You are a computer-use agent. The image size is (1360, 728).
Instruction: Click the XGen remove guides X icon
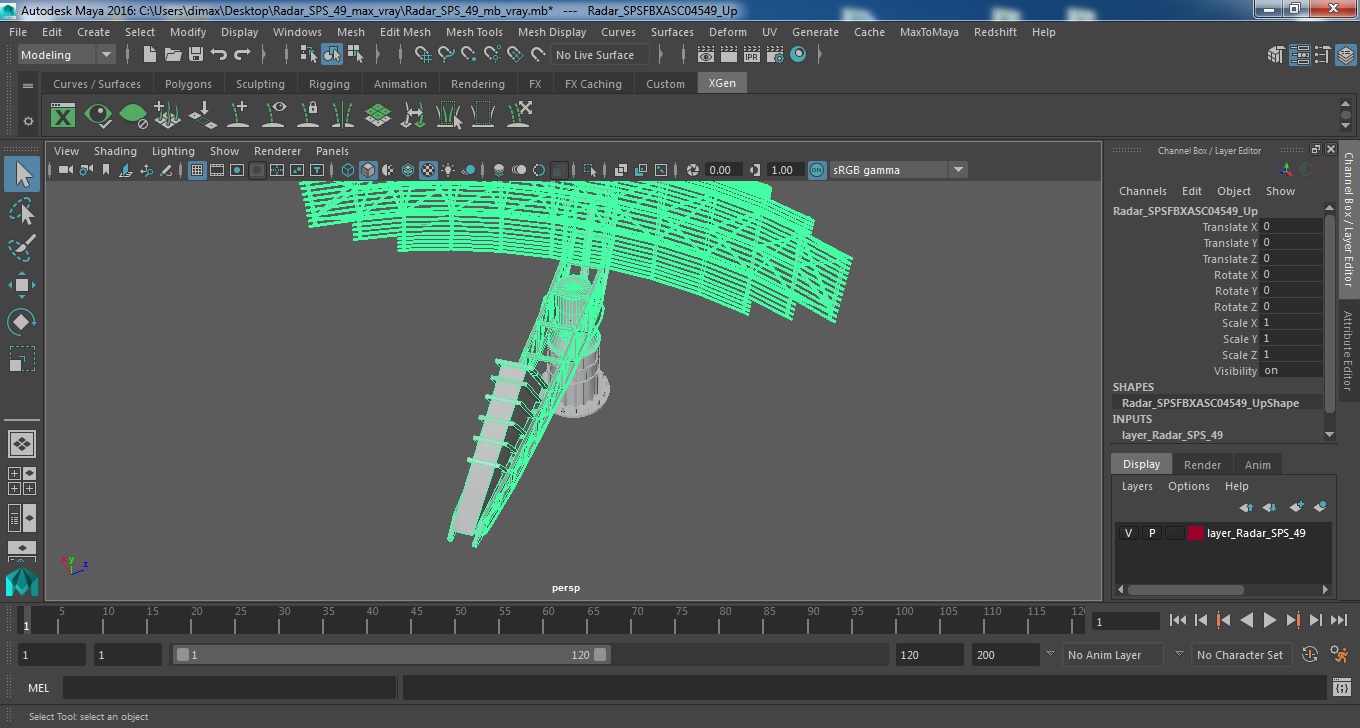click(x=519, y=115)
